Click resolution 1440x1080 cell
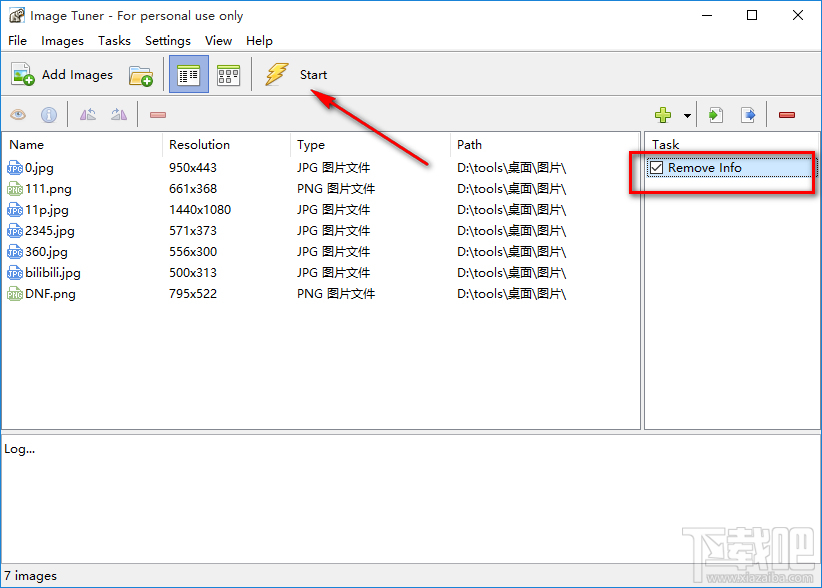This screenshot has height=588, width=822. tap(200, 210)
